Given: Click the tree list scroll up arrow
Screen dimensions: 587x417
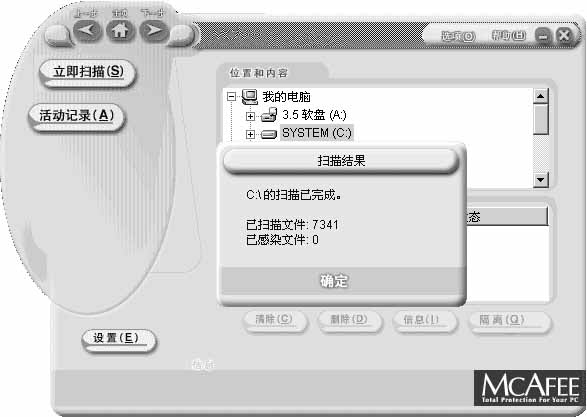Looking at the screenshot, I should [540, 96].
